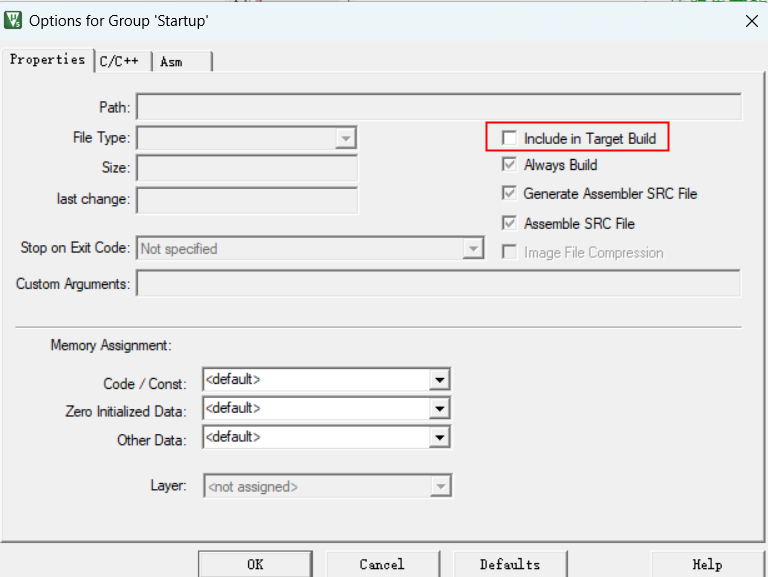Expand the Zero Initialized Data dropdown

tap(438, 409)
